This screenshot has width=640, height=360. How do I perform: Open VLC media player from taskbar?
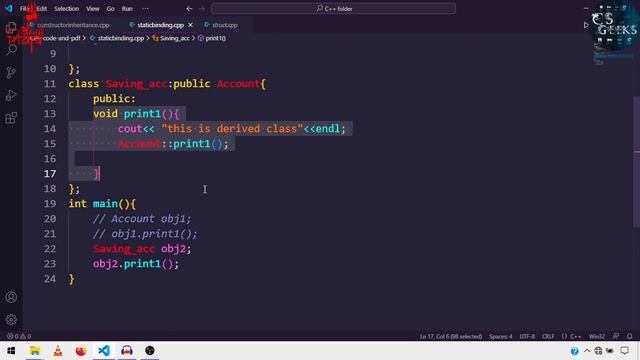pyautogui.click(x=58, y=351)
